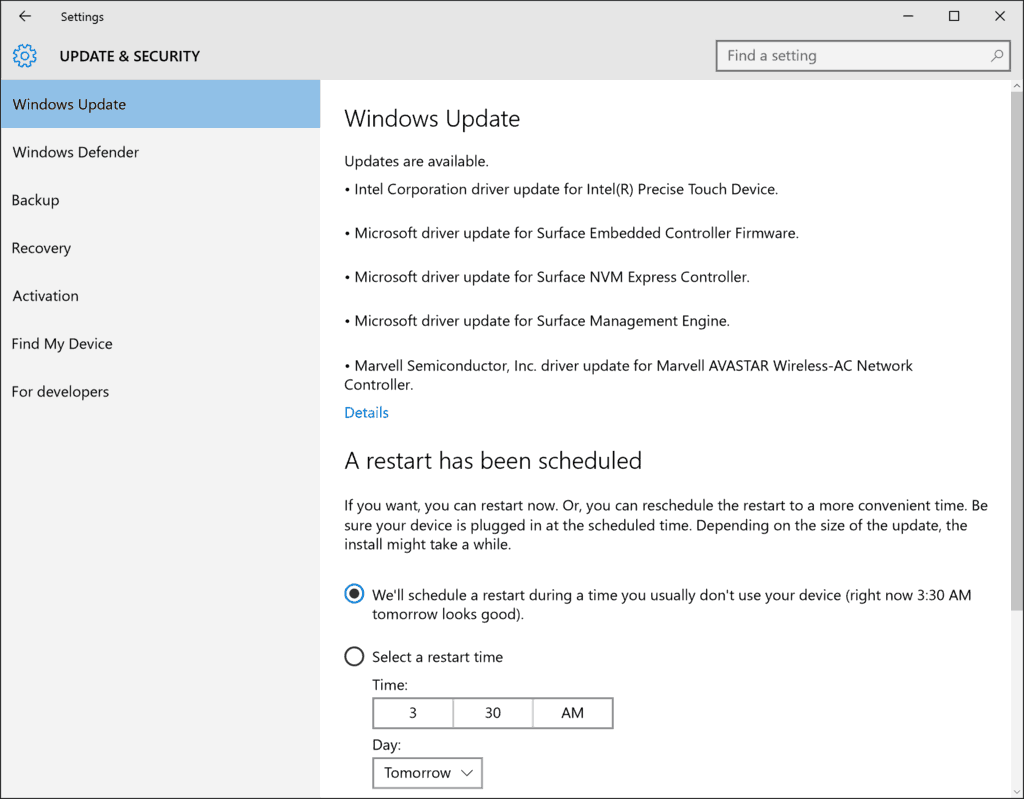Viewport: 1024px width, 799px height.
Task: Open the Day dropdown showing Tomorrow
Action: click(x=428, y=773)
